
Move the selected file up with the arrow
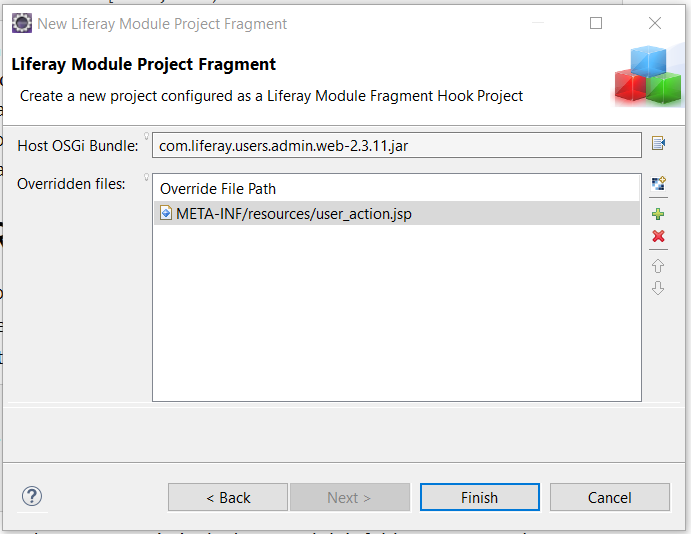(658, 266)
